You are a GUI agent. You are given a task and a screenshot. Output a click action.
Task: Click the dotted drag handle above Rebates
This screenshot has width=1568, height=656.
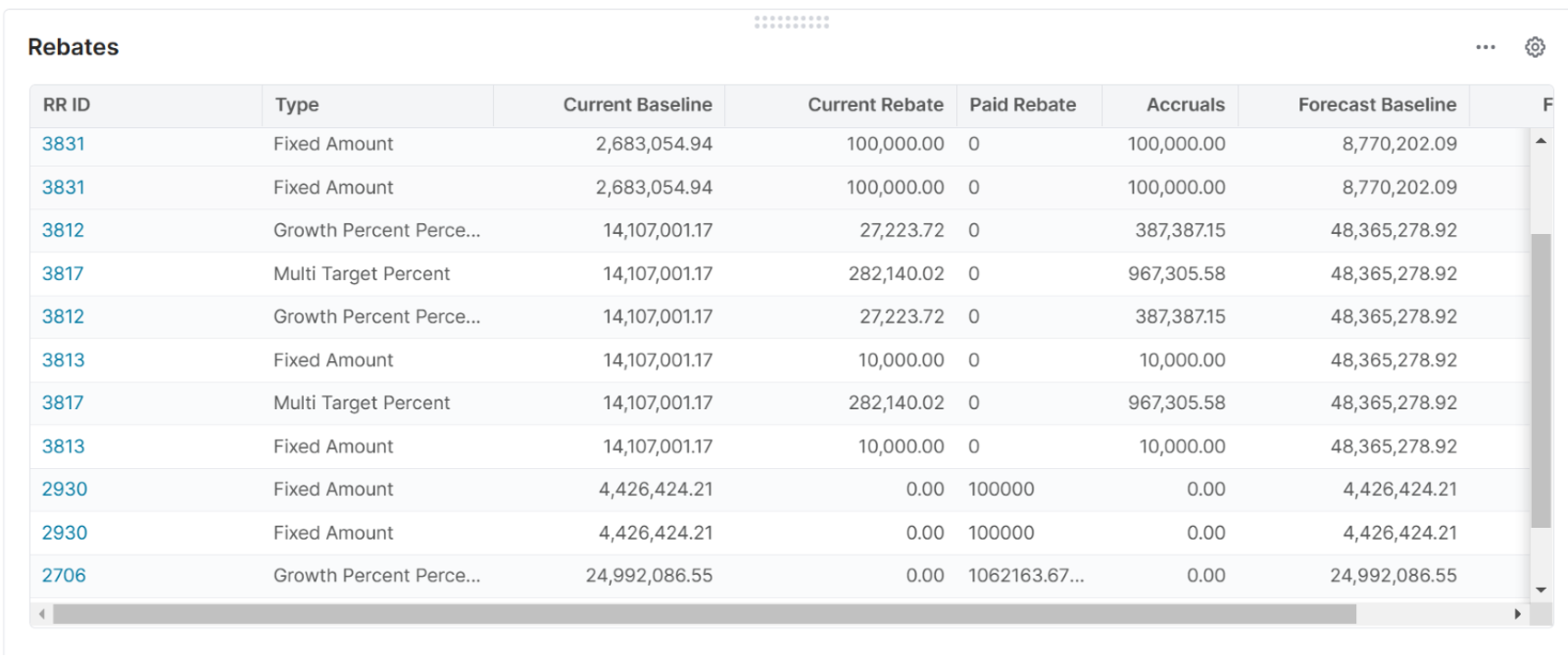791,22
